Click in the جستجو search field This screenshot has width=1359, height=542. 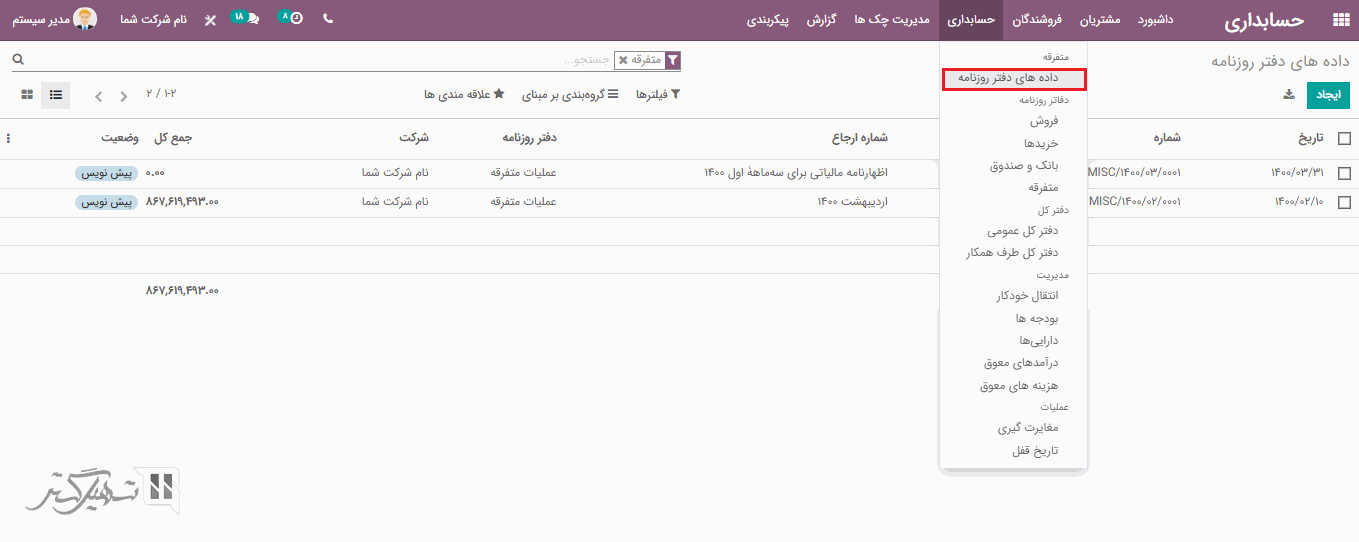400,60
